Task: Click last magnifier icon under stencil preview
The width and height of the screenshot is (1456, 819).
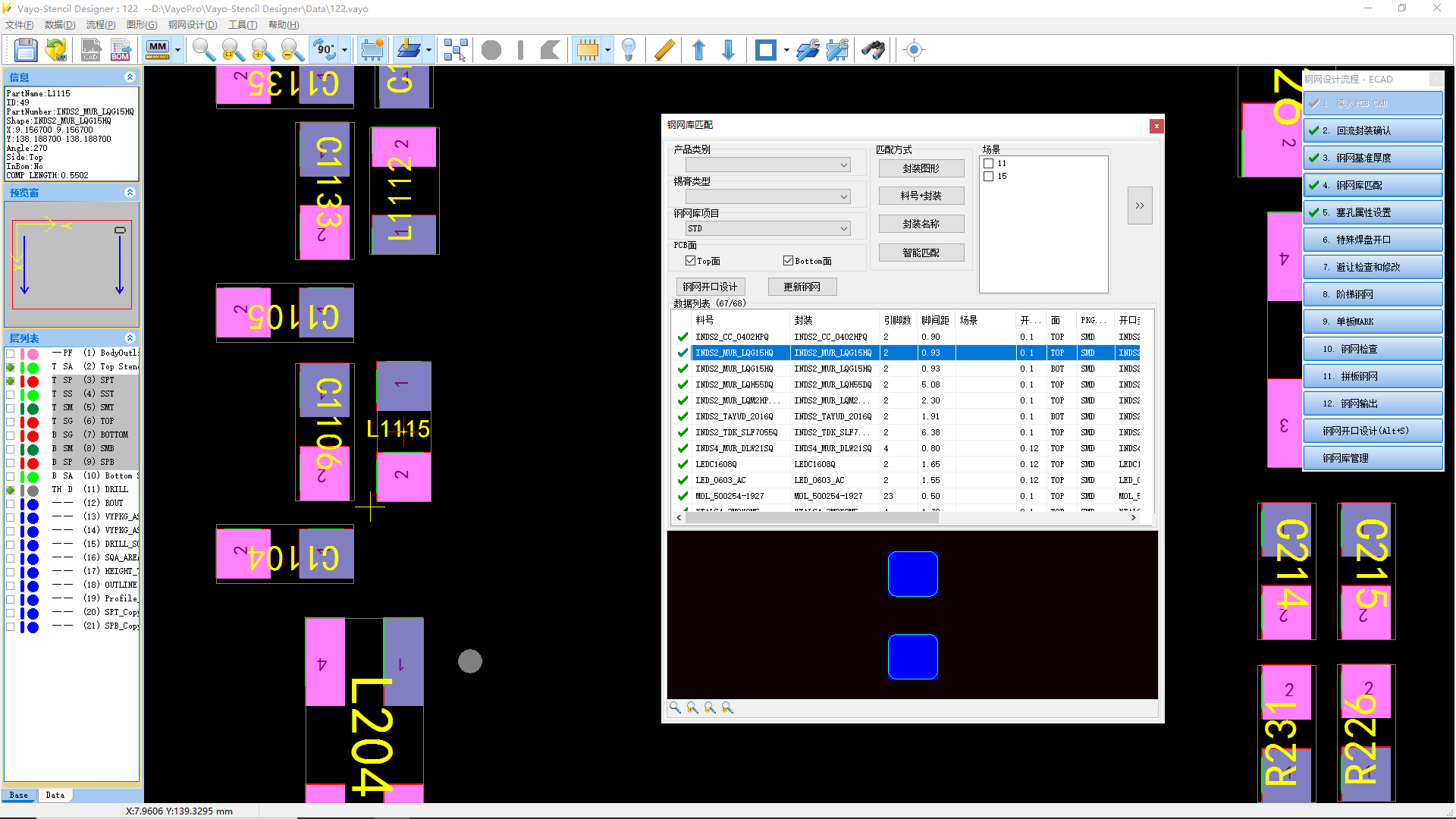Action: [x=727, y=708]
